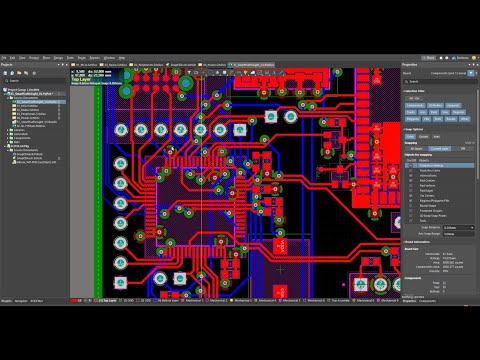Click the fourth icon in Projects panel toolbar
Image resolution: width=480 pixels, height=360 pixels.
(26, 73)
